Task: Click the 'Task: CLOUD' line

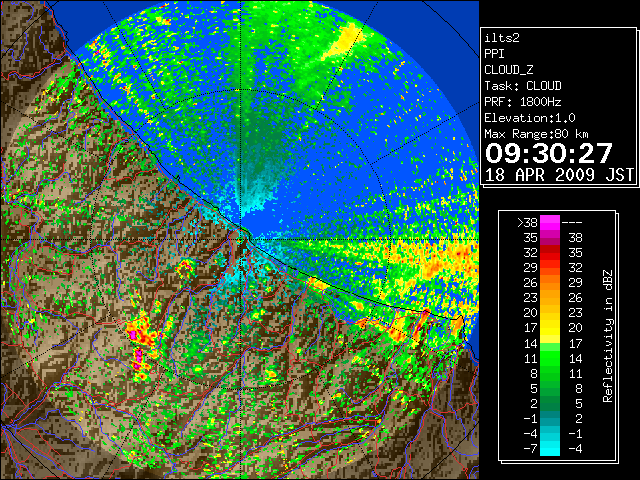Action: click(523, 86)
